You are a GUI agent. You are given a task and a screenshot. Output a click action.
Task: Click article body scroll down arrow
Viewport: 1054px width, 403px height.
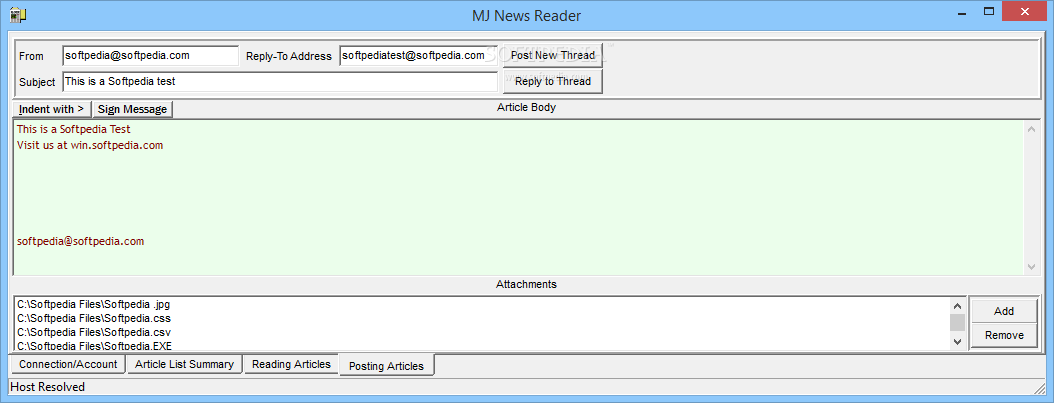1032,267
